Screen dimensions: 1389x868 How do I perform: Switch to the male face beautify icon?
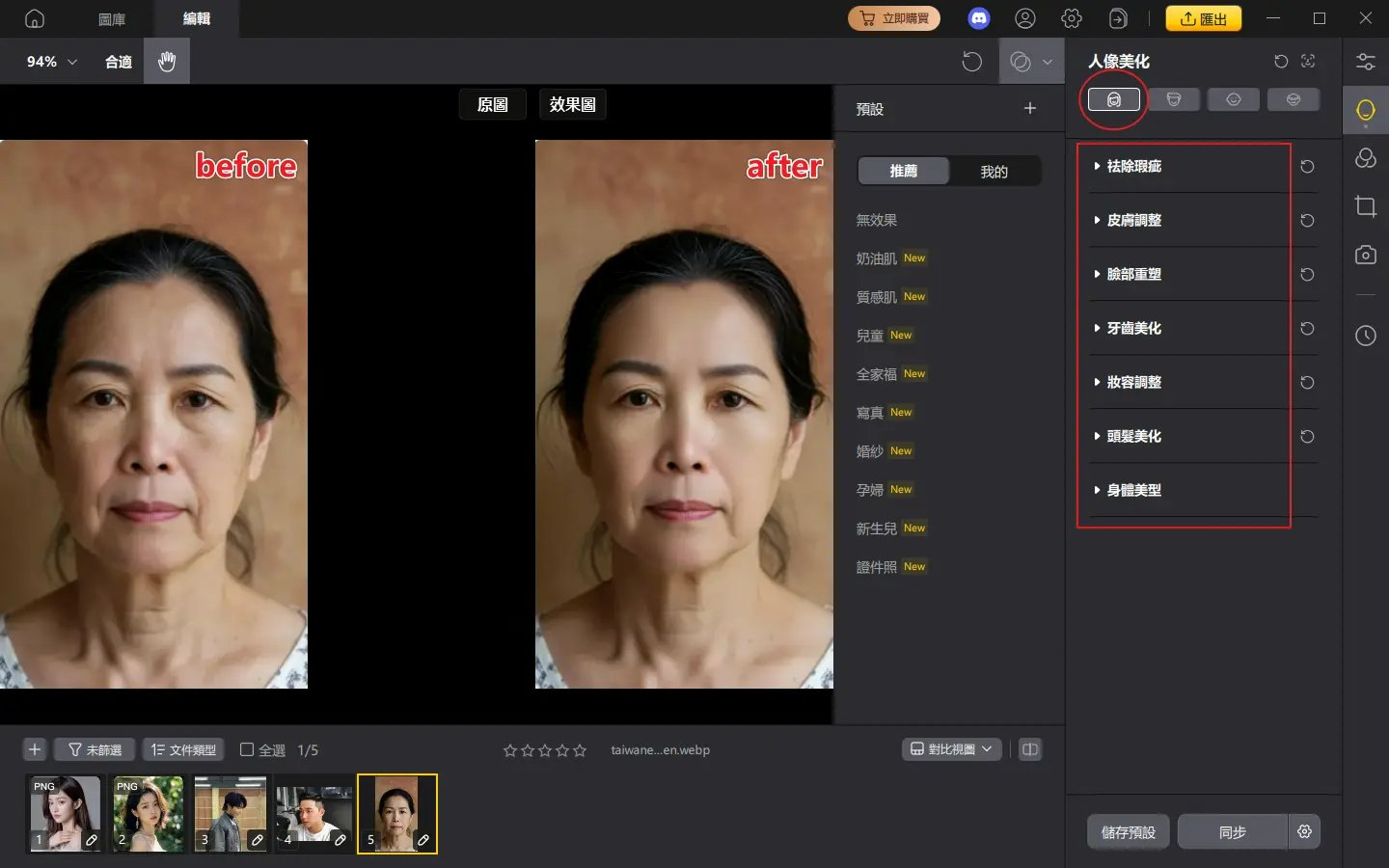[x=1173, y=98]
